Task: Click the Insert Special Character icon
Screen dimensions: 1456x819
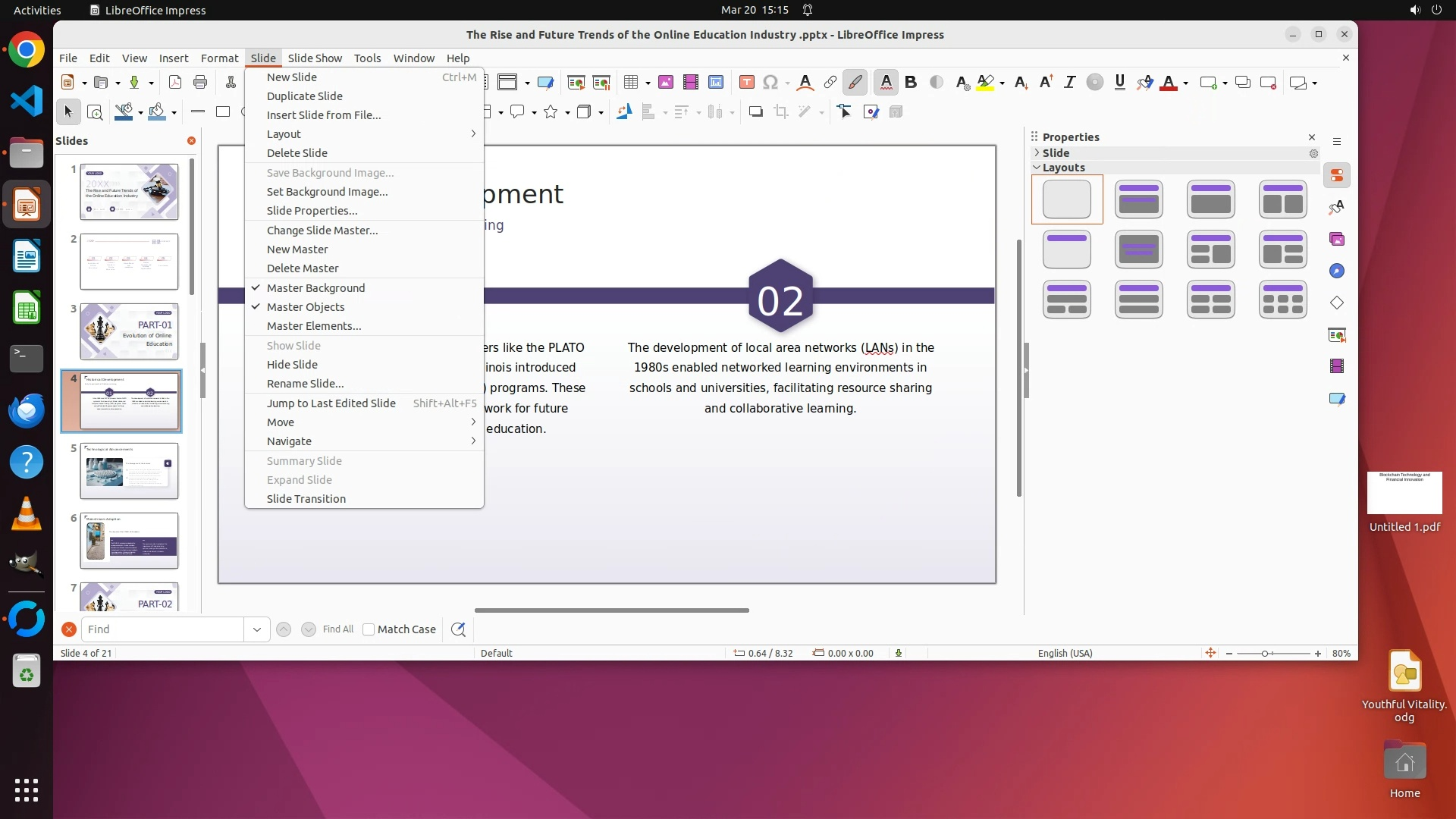Action: click(x=770, y=83)
